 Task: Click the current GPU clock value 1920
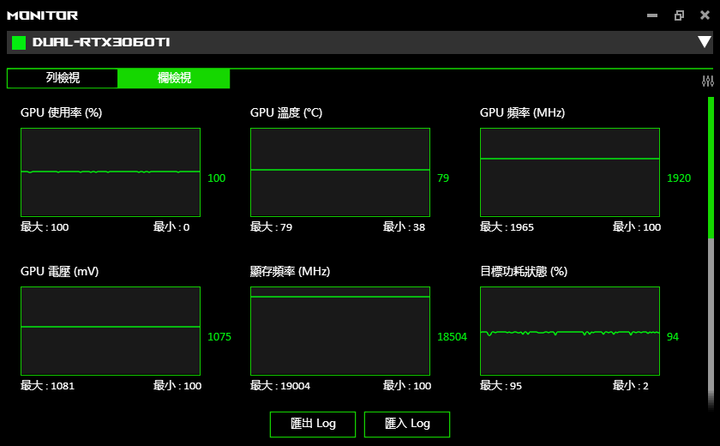679,178
